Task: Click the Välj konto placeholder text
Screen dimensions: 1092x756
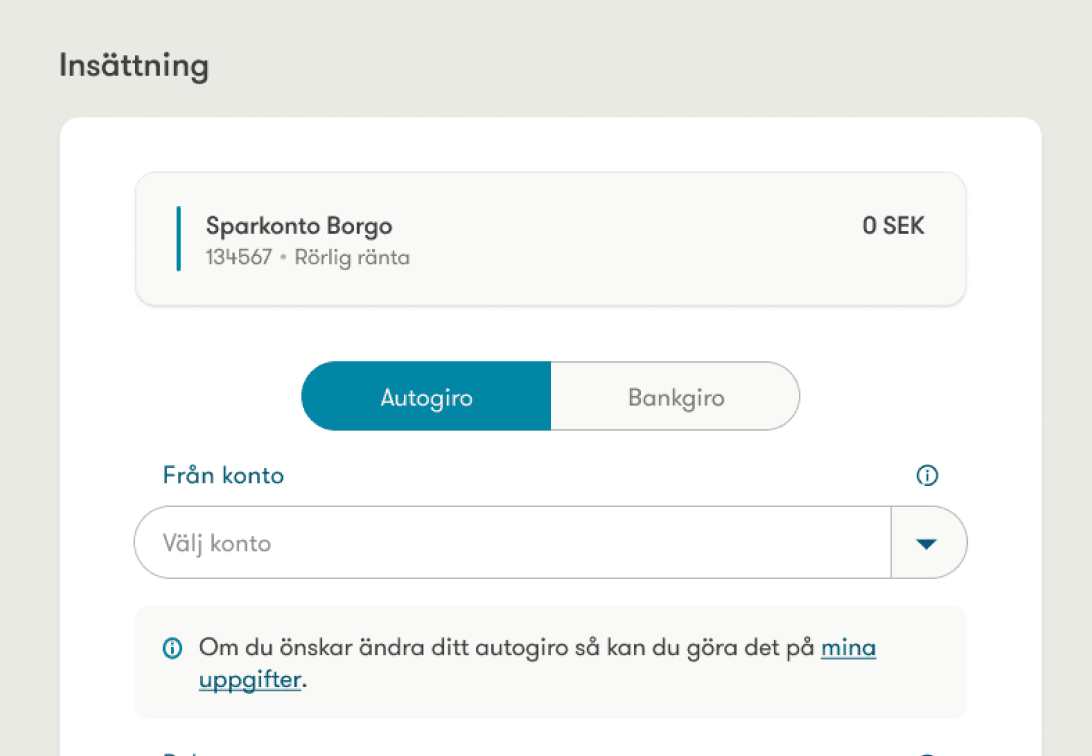Action: click(217, 543)
